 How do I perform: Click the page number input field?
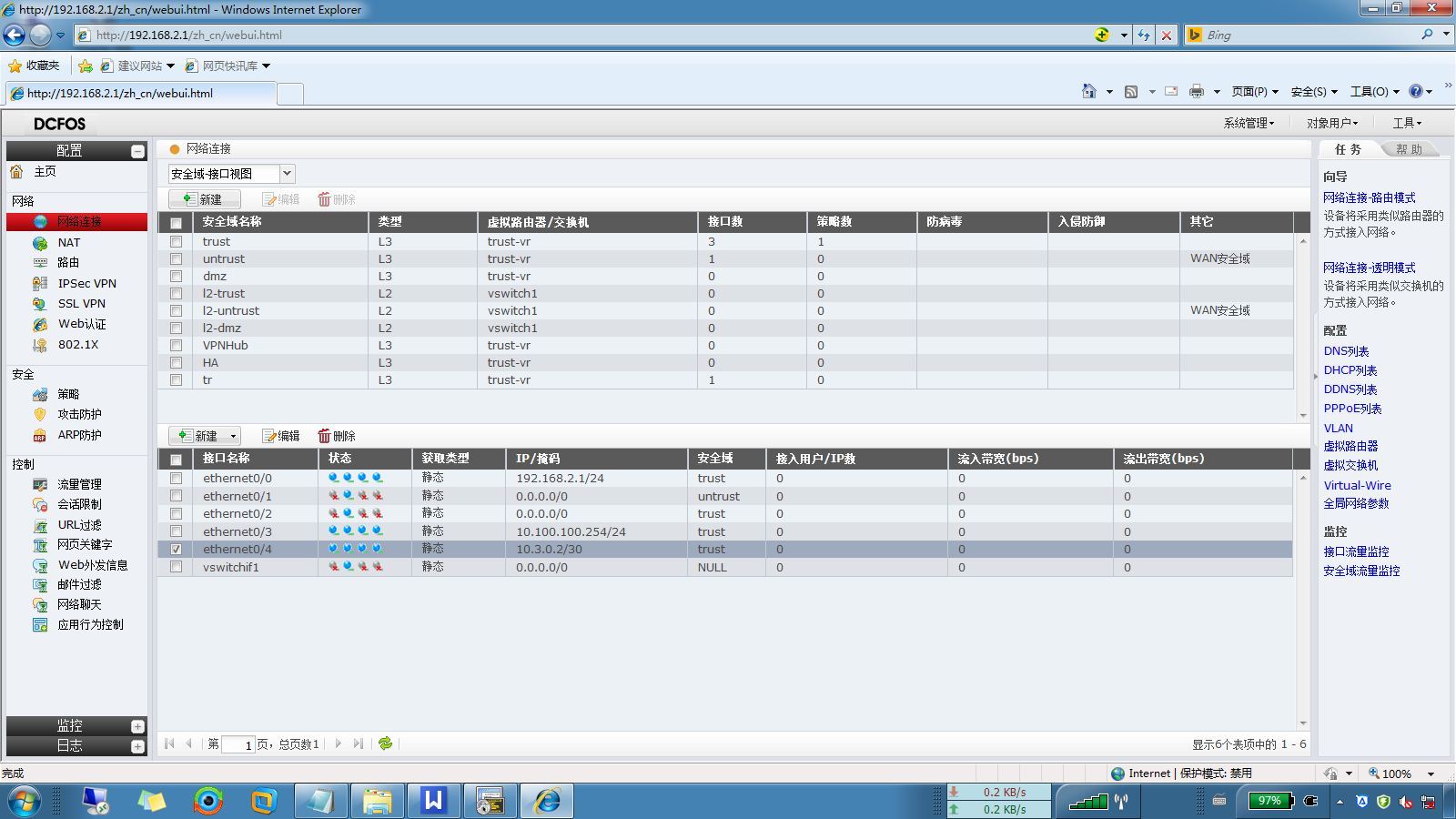[x=238, y=744]
